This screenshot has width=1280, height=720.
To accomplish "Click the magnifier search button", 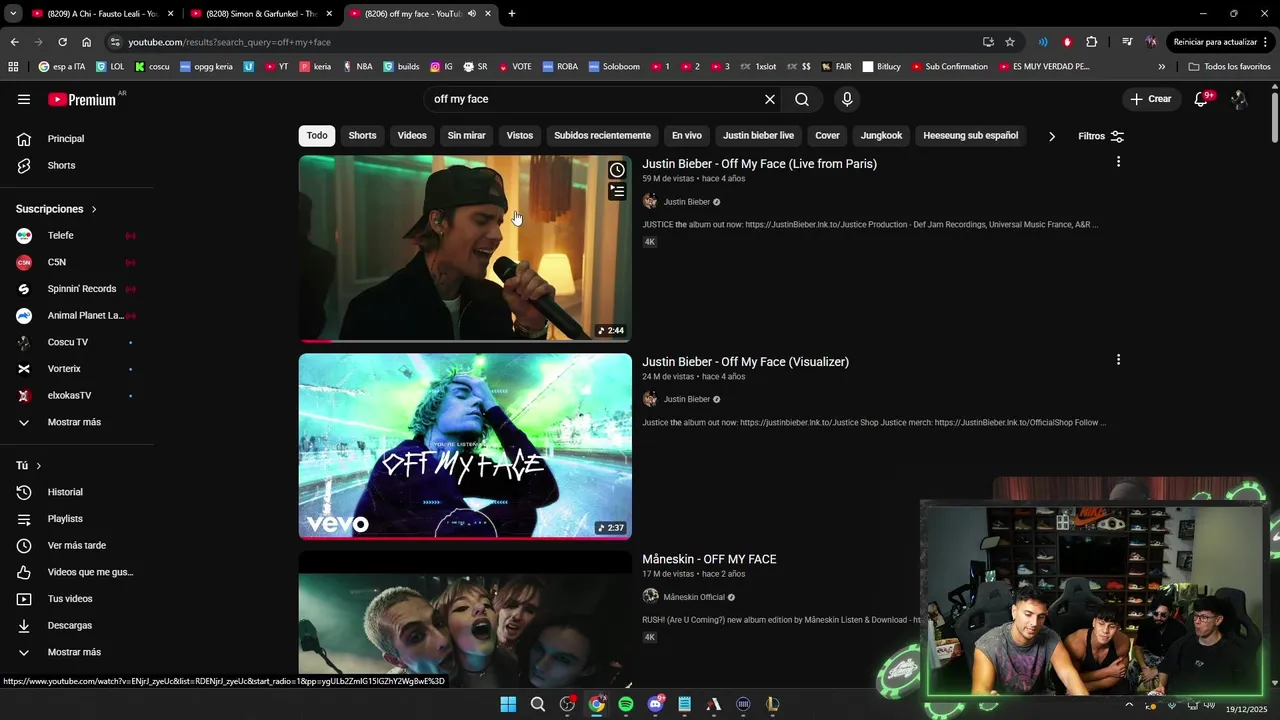I will pyautogui.click(x=802, y=99).
